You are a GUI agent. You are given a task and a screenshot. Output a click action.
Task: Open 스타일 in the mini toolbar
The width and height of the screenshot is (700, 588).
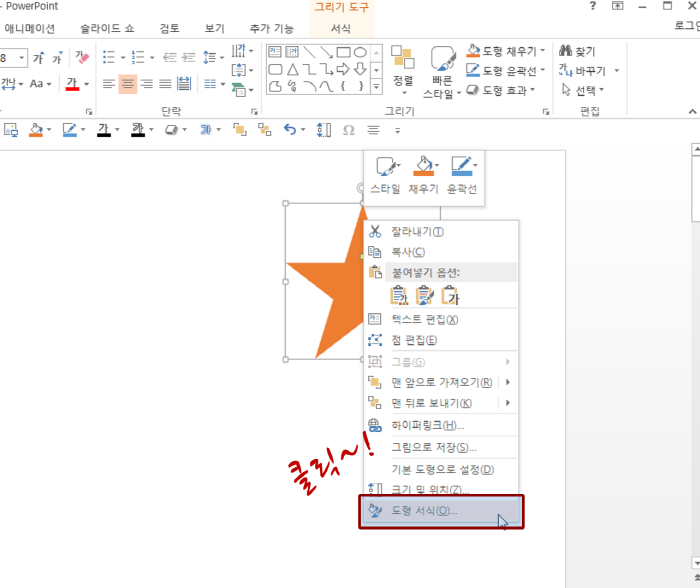click(x=385, y=175)
